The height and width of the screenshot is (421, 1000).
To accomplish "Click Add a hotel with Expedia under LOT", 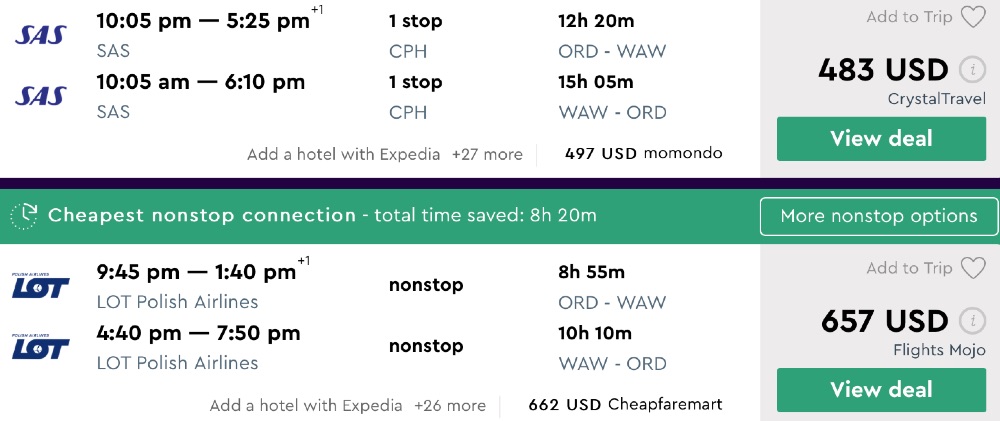I will 306,405.
